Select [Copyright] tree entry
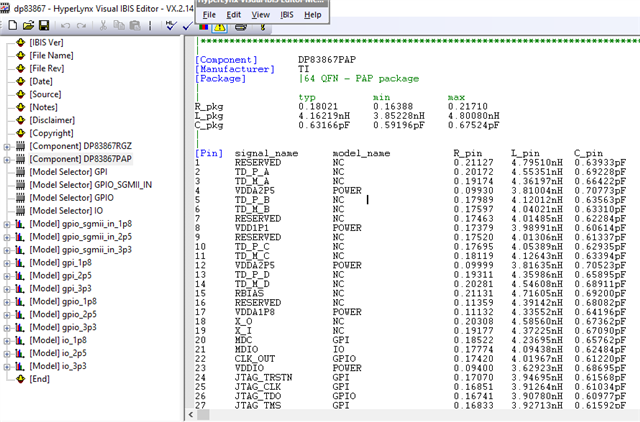 coord(51,133)
